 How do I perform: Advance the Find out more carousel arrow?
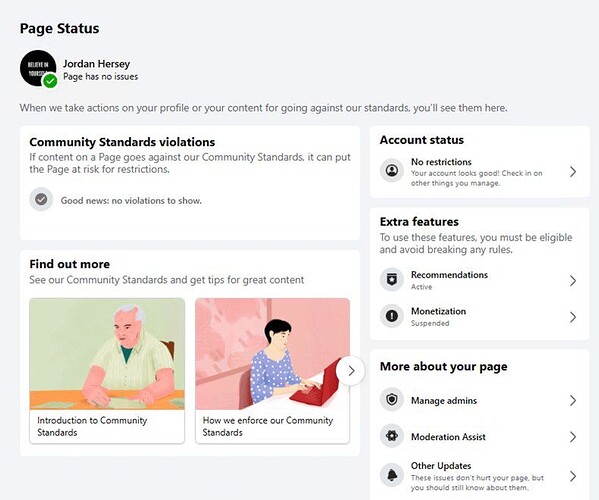click(x=351, y=371)
